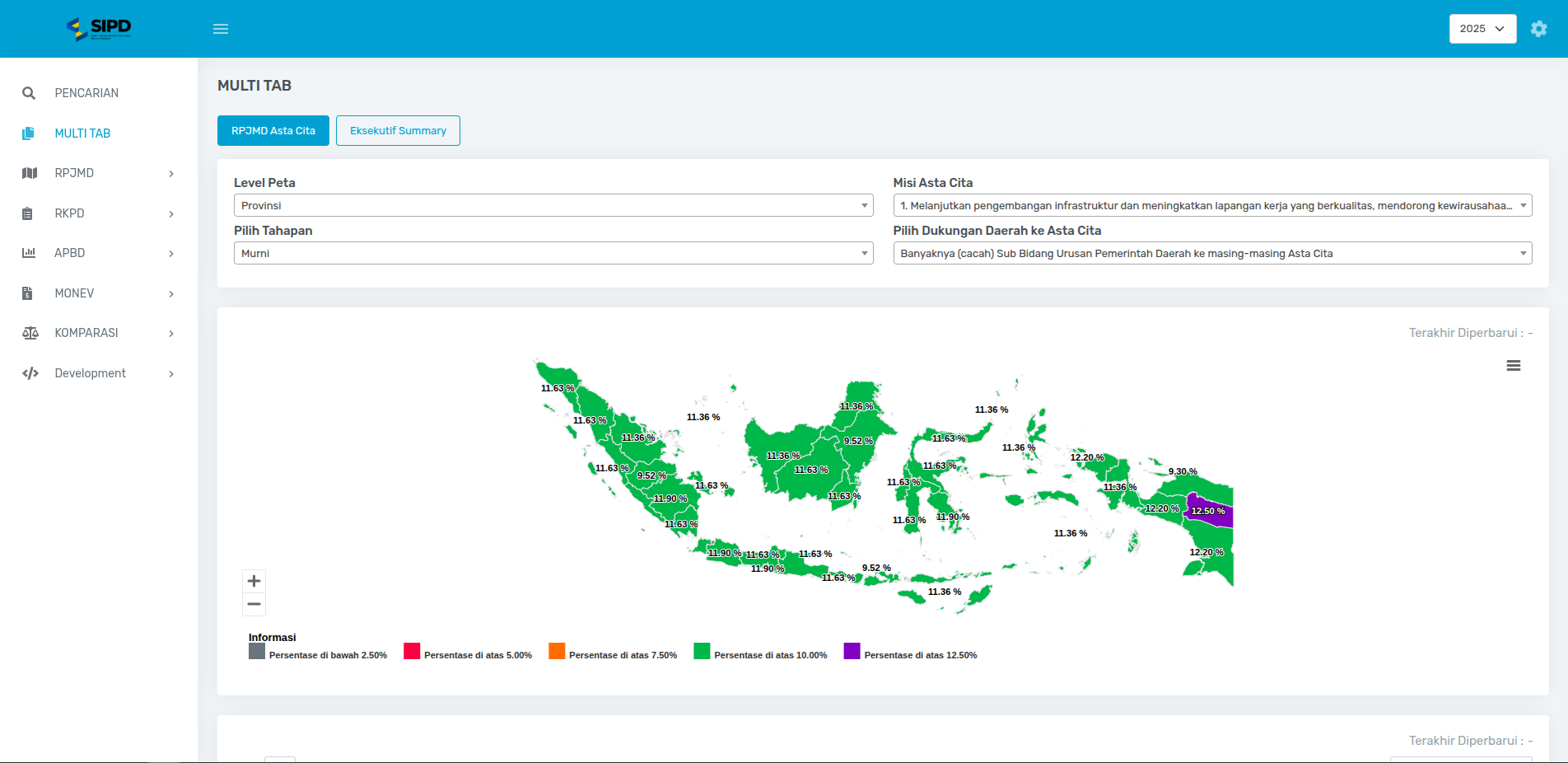Click the SIPD logo

click(99, 29)
